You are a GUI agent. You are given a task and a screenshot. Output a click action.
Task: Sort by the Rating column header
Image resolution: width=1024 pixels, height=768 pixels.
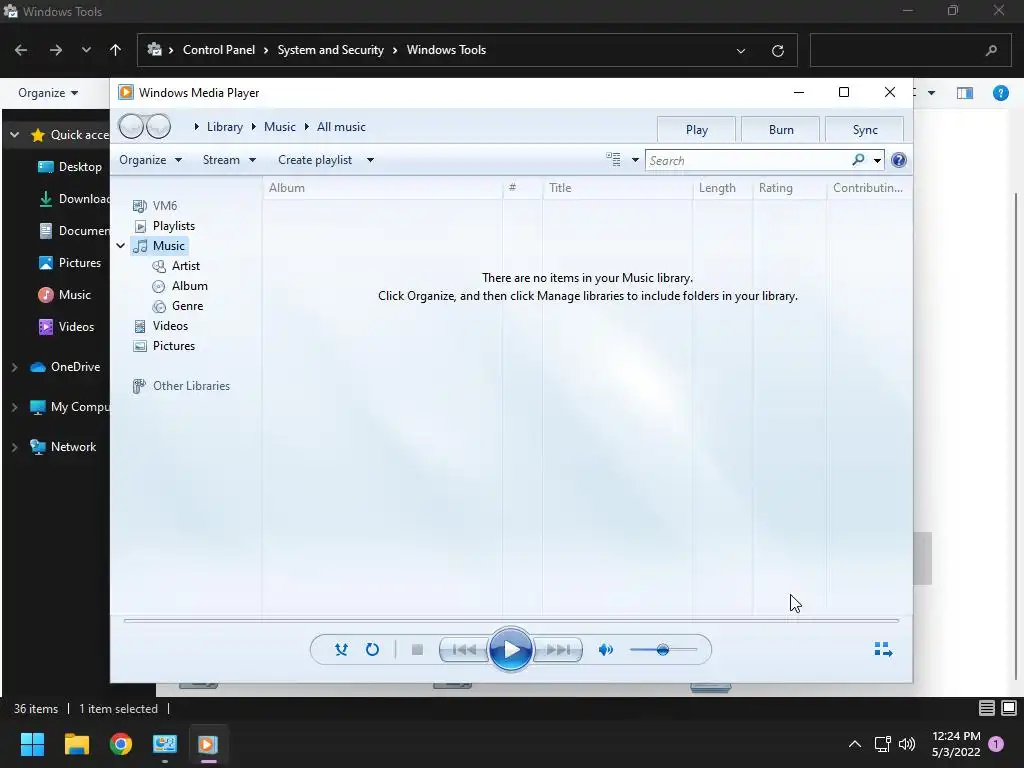click(x=790, y=188)
